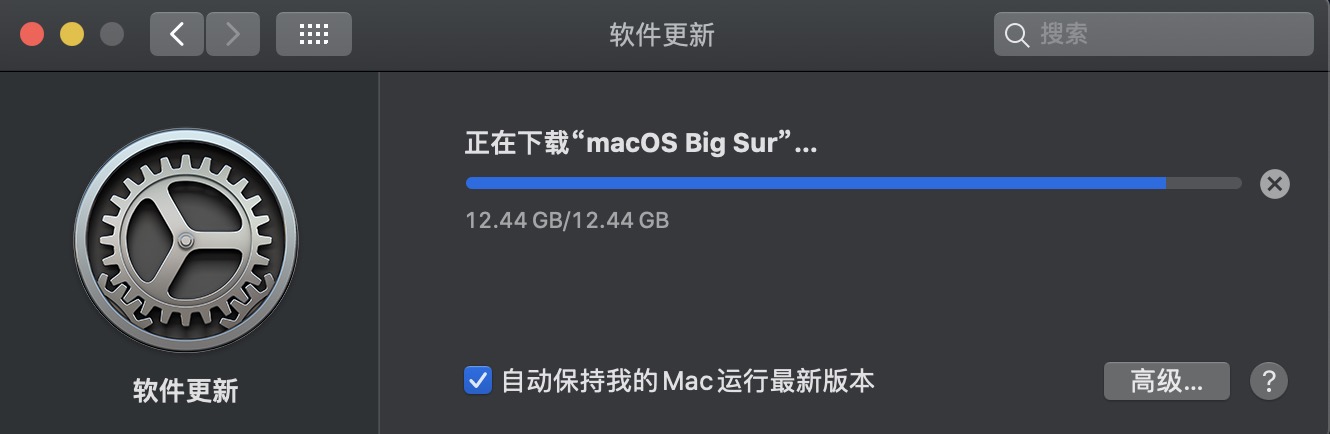Go back with the left chevron button
Viewport: 1330px width, 434px height.
coord(177,34)
